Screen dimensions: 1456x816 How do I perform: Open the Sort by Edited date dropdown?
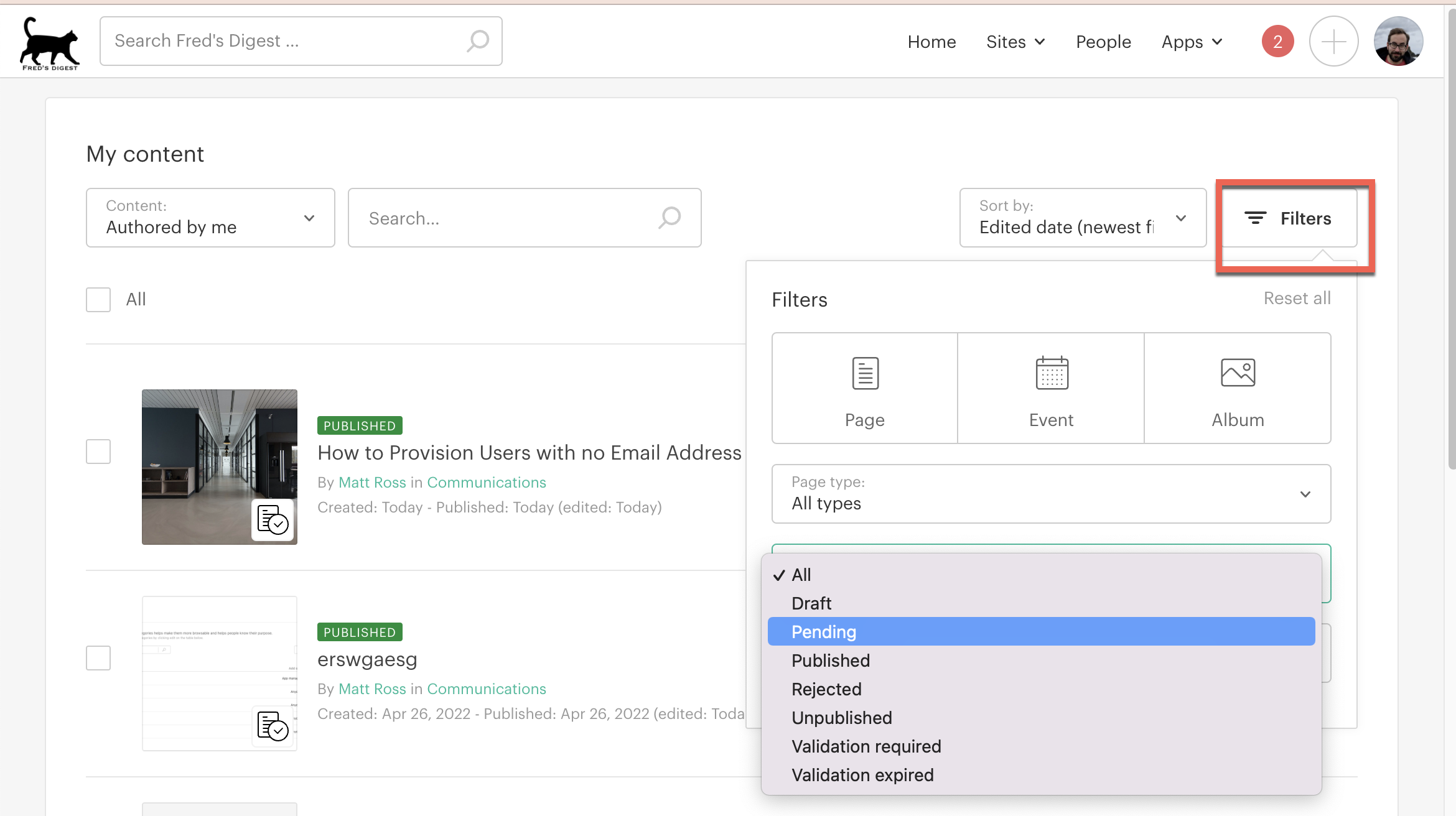1083,218
